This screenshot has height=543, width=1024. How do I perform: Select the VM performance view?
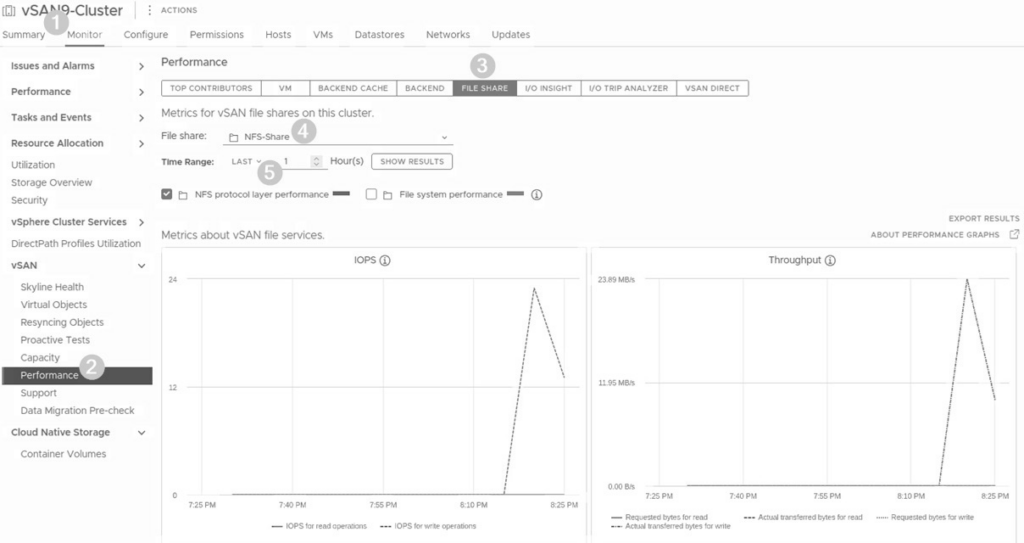coord(285,88)
